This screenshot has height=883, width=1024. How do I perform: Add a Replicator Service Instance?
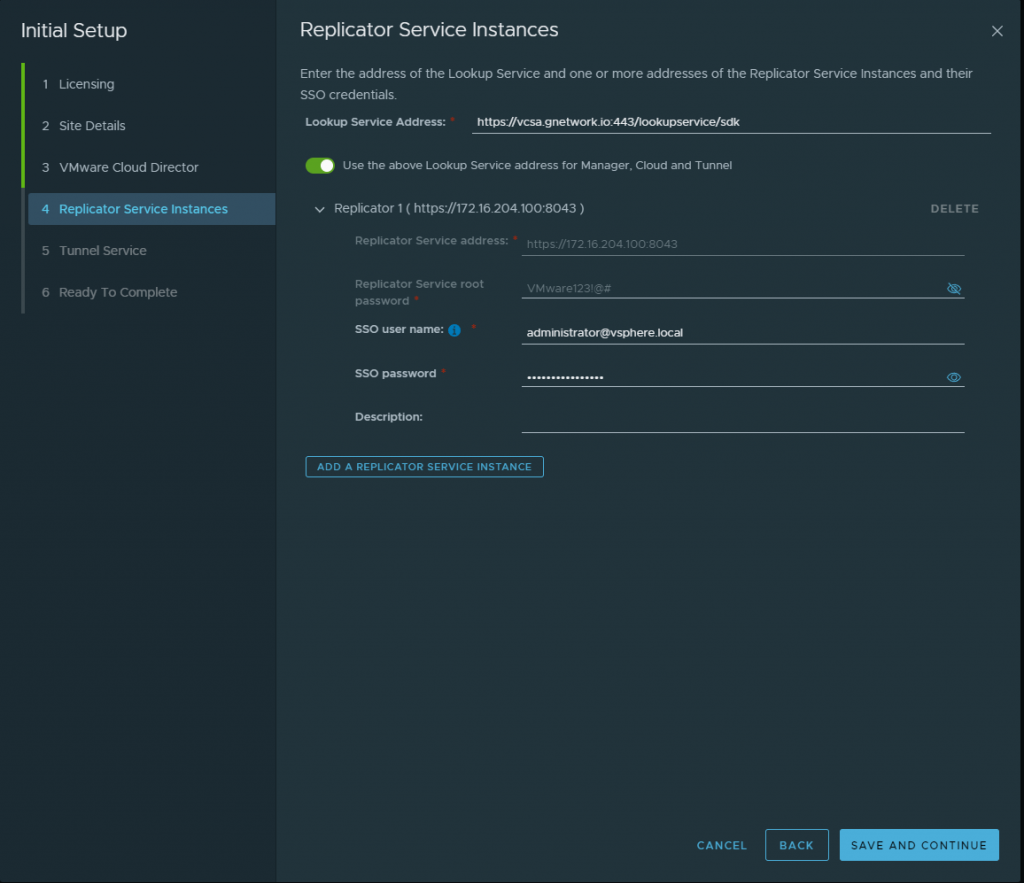424,467
